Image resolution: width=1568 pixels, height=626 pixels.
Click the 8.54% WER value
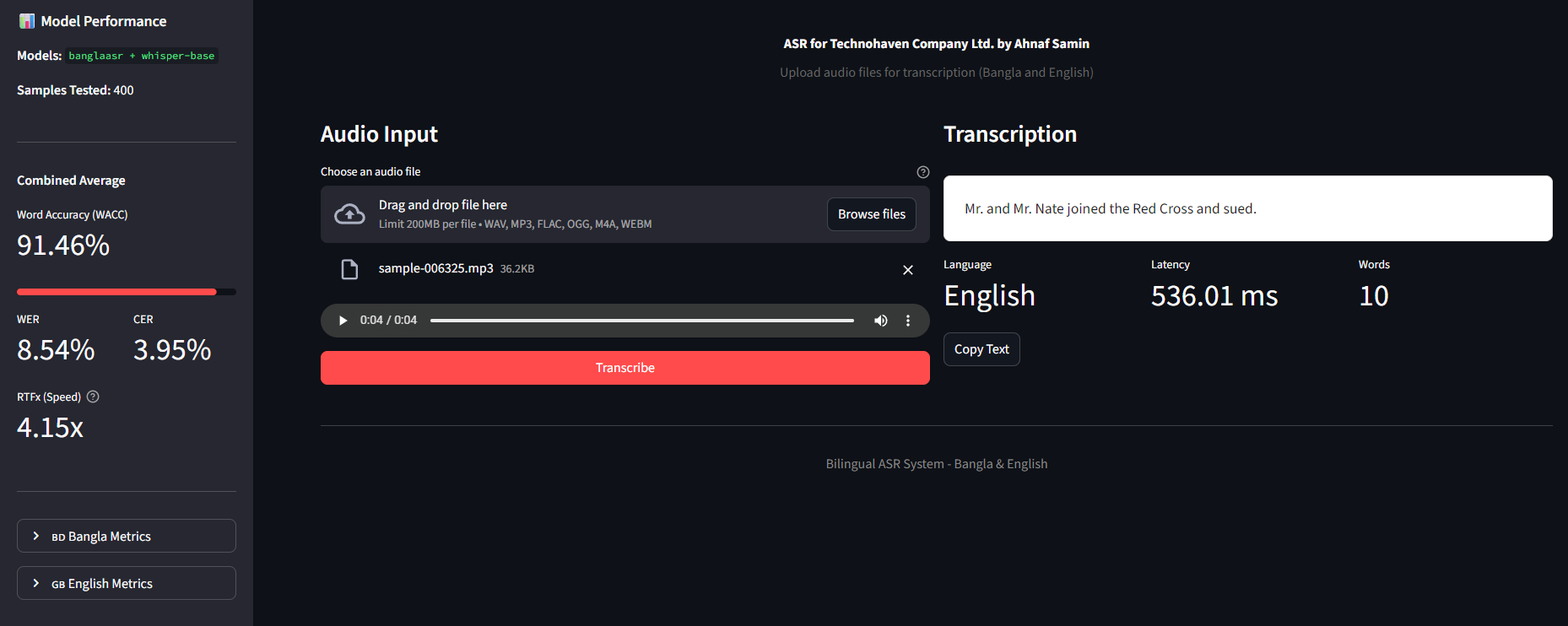[56, 350]
